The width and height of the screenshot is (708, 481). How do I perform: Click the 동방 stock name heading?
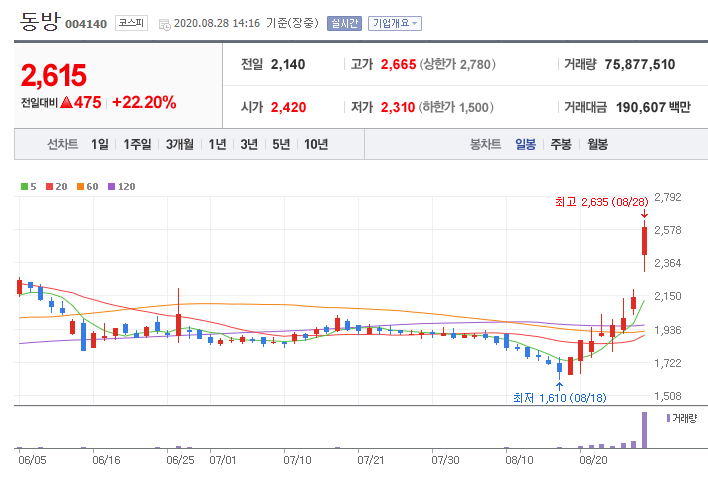(39, 21)
